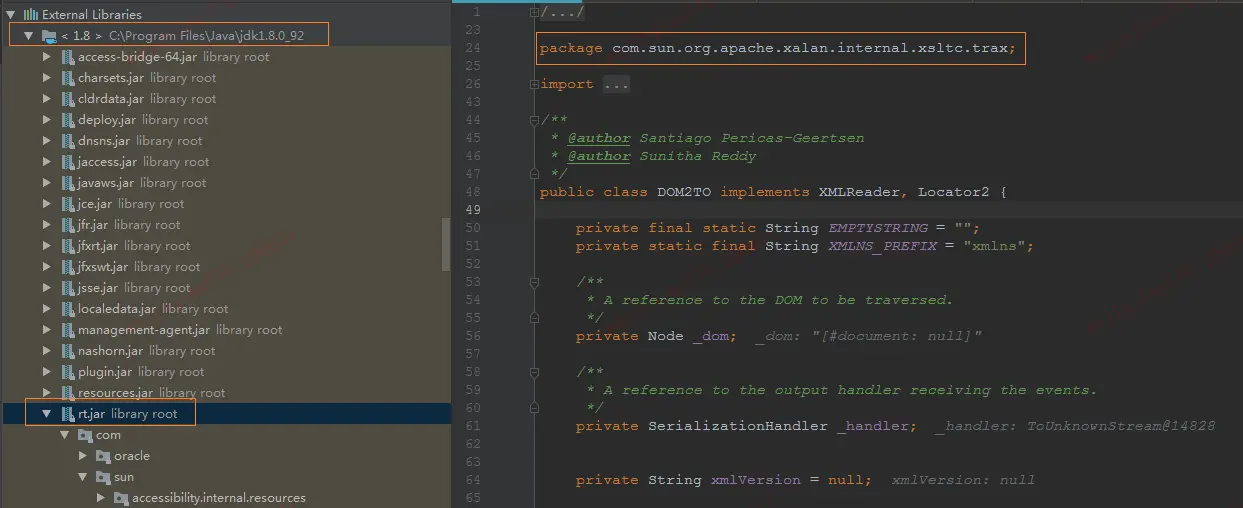Screen dimensions: 1243x508
Task: Click the jaccess.jar library icon
Action: [x=68, y=162]
